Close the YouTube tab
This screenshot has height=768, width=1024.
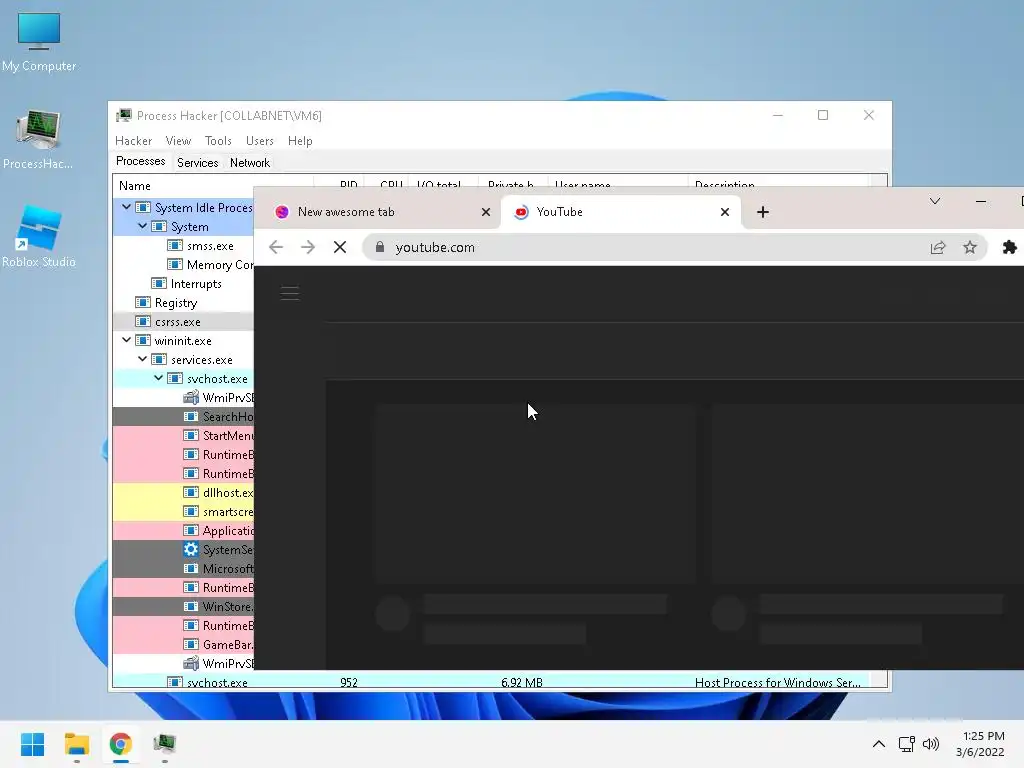pos(724,212)
